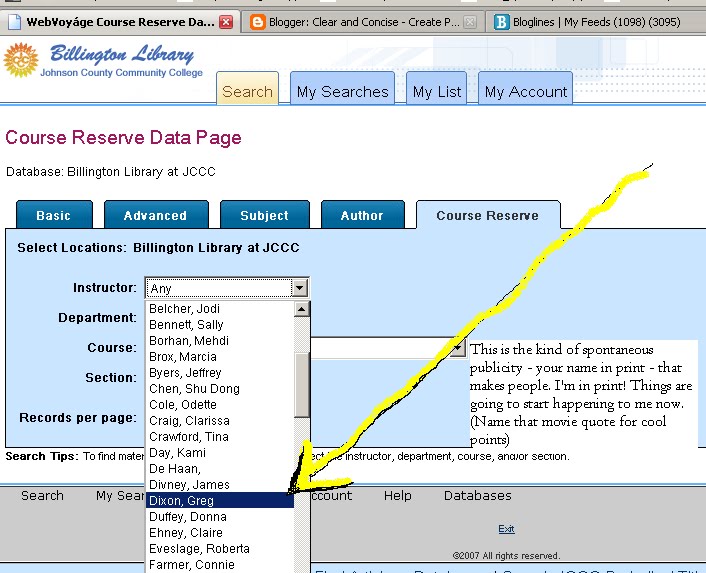Click the instructor list scrollbar thumb
The width and height of the screenshot is (706, 573).
[x=302, y=385]
